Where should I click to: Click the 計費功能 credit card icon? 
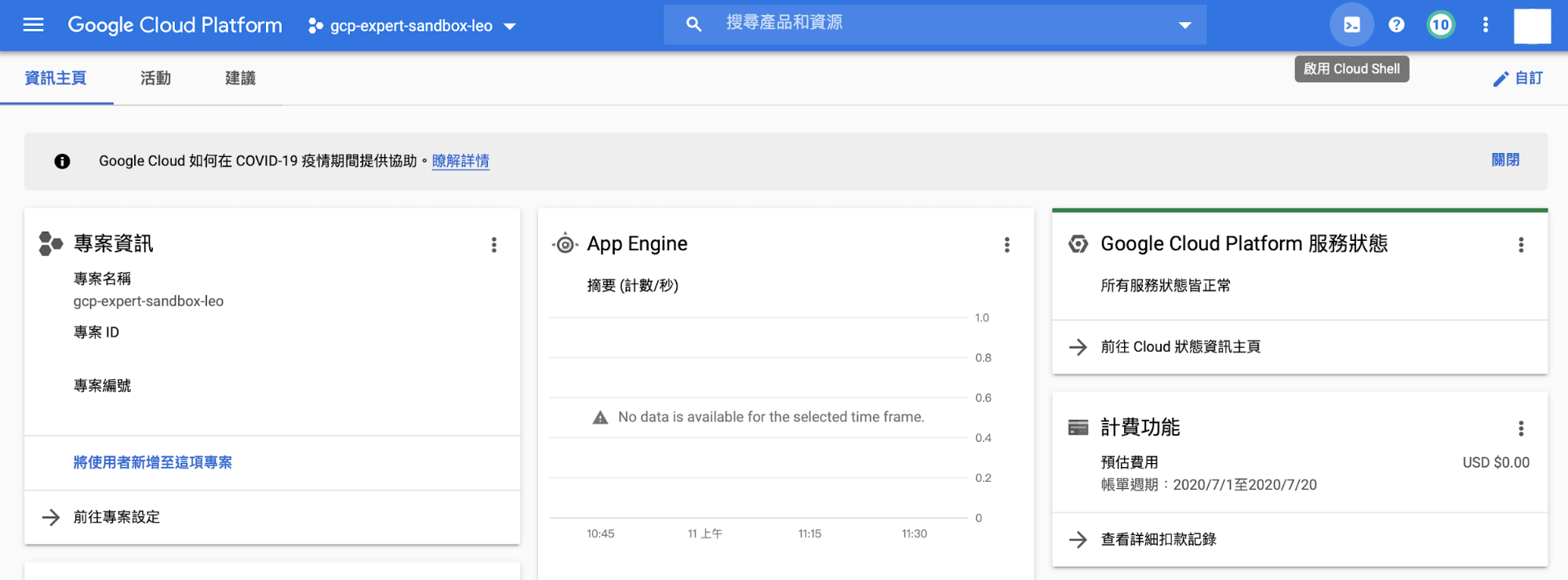(x=1079, y=428)
